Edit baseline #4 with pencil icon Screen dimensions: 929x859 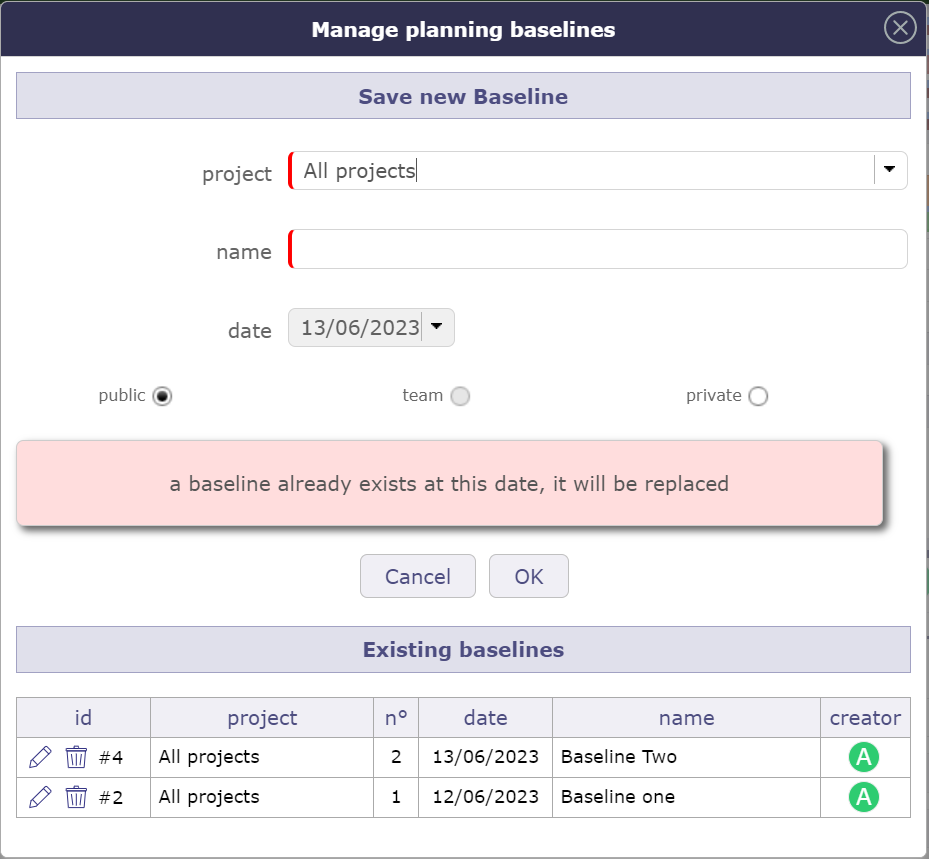40,757
